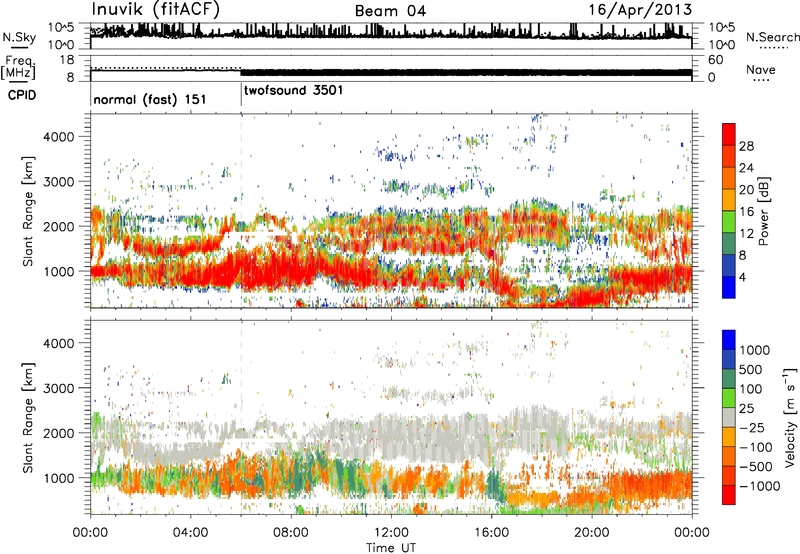800x554 pixels.
Task: Click the '28' tick on power colorbar
Action: coord(746,146)
